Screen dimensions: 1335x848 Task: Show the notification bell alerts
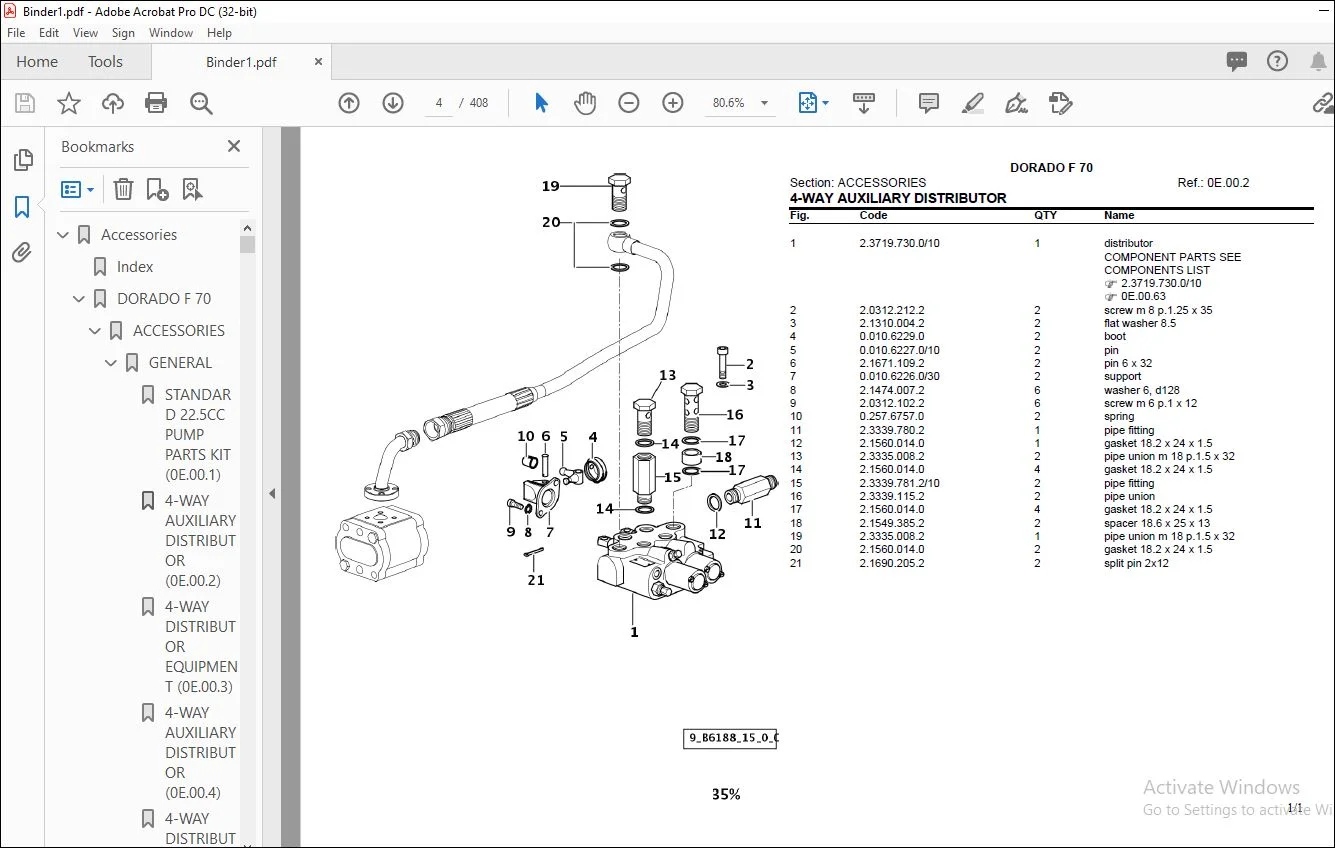[1318, 61]
